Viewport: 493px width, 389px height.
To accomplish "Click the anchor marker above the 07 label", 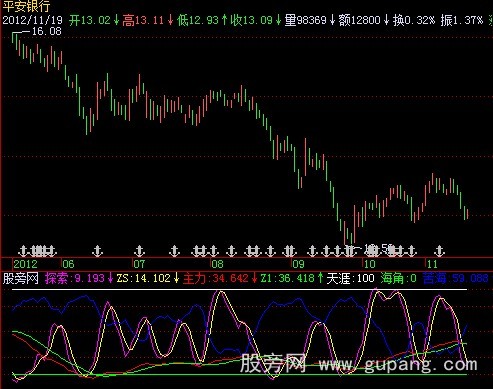I will [x=139, y=251].
